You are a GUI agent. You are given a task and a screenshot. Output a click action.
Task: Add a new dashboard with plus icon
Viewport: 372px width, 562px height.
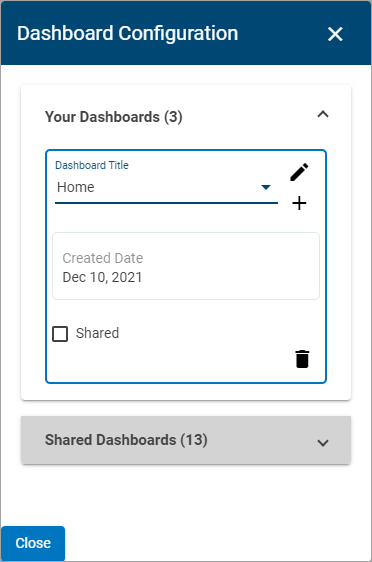coord(299,203)
